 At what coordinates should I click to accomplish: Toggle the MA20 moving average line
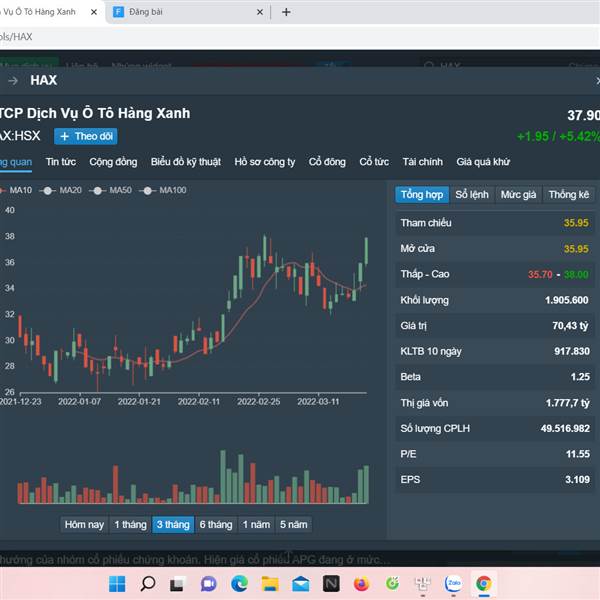point(60,190)
